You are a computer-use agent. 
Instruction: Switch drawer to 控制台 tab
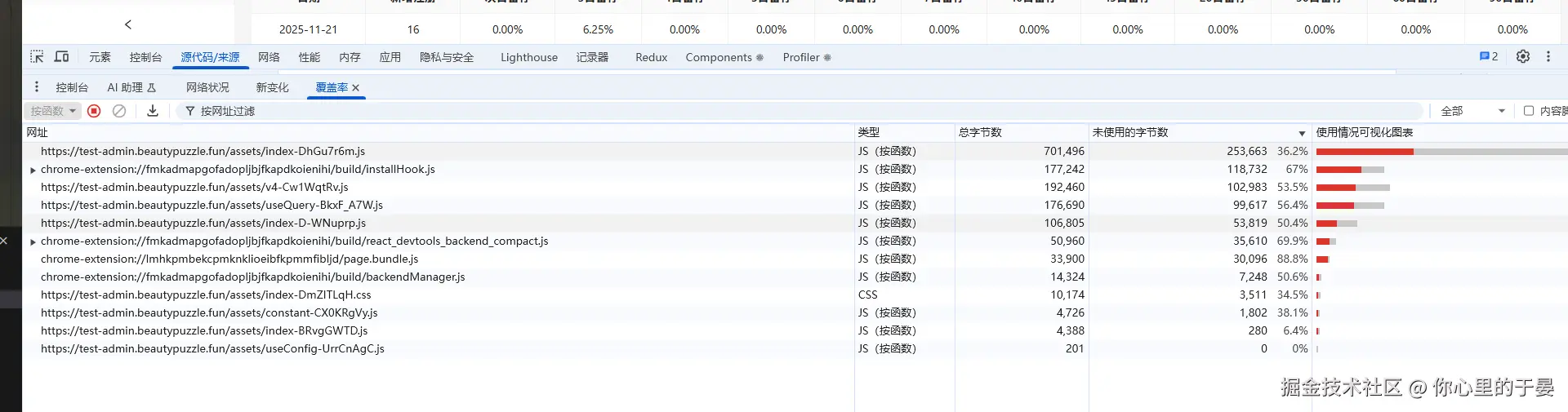(72, 87)
